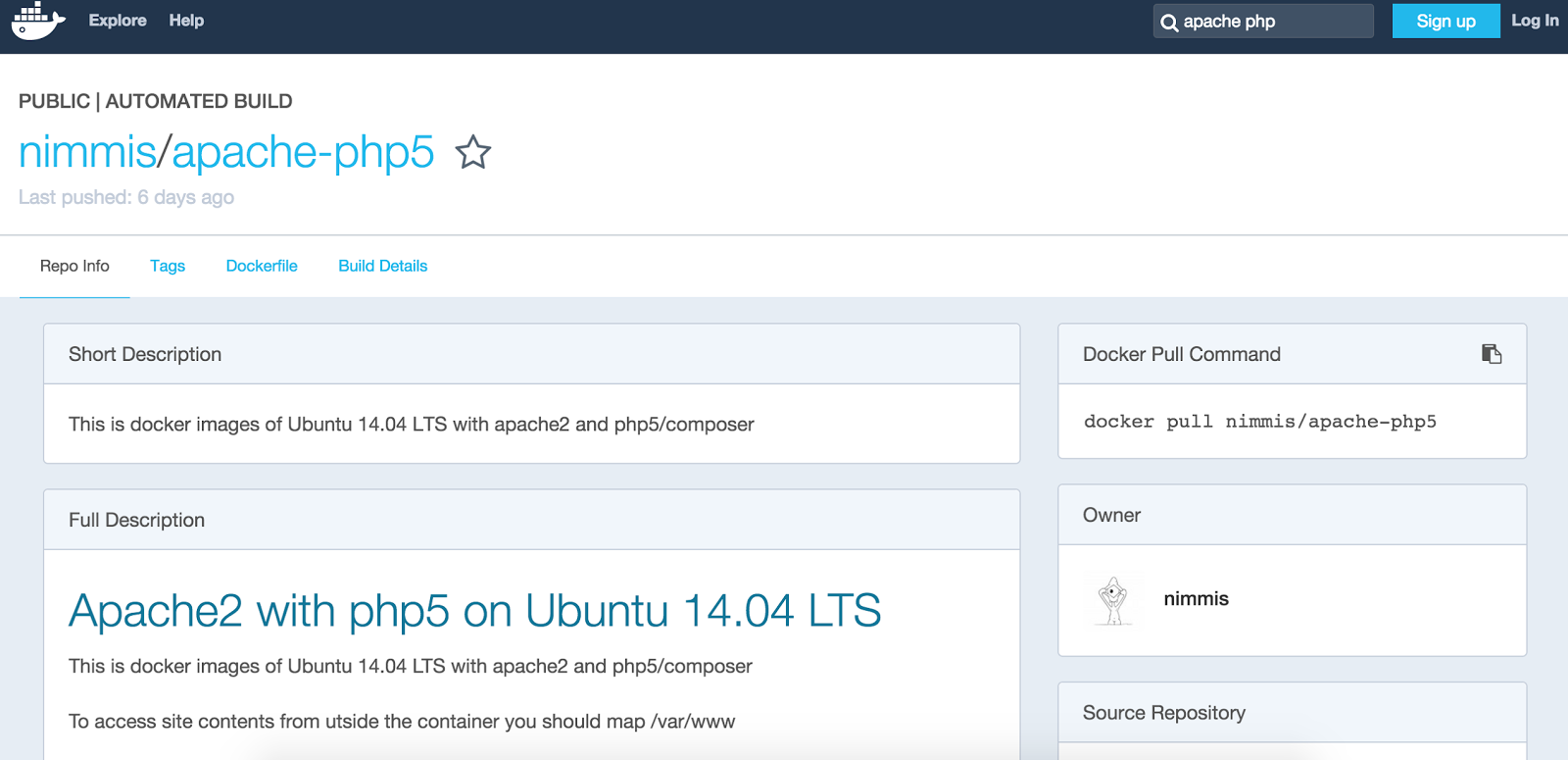Select the Repo Info tab
The image size is (1568, 760).
[x=74, y=266]
